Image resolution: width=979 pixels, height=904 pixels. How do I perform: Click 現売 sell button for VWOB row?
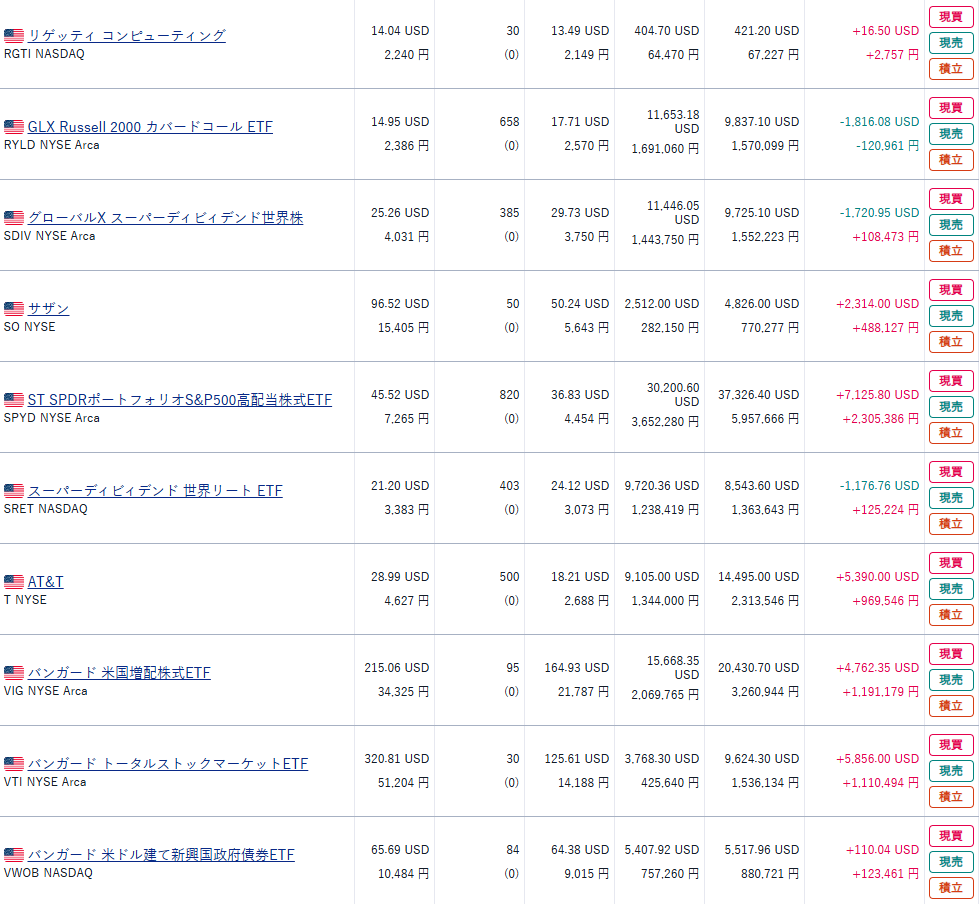pos(950,862)
